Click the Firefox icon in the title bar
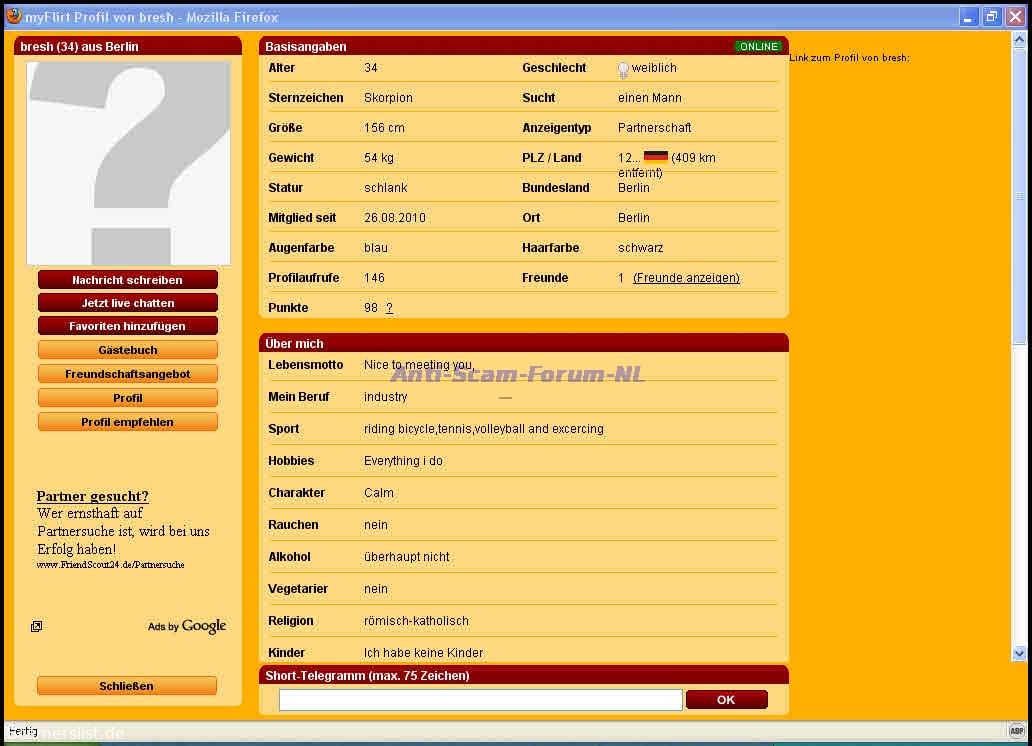This screenshot has width=1032, height=746. tap(13, 16)
